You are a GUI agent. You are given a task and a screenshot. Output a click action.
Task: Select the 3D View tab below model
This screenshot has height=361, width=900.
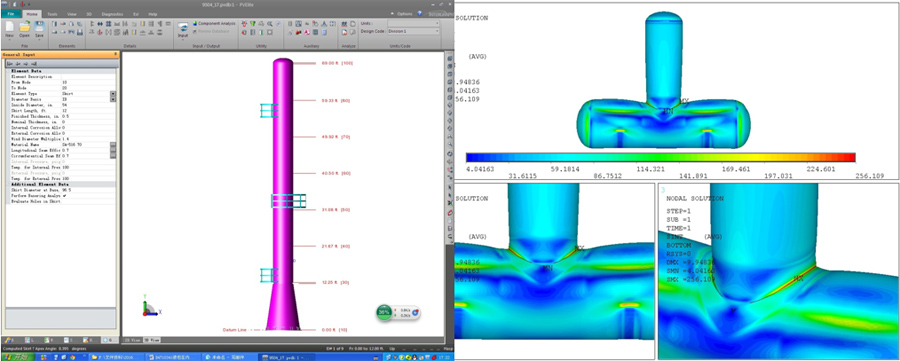pos(152,340)
